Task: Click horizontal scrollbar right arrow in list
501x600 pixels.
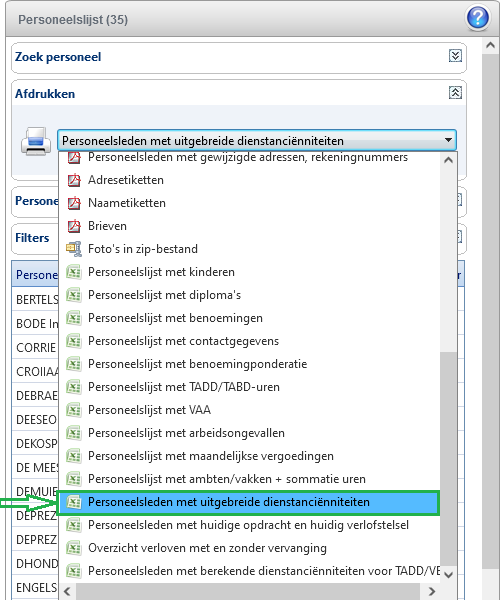Action: pos(431,591)
